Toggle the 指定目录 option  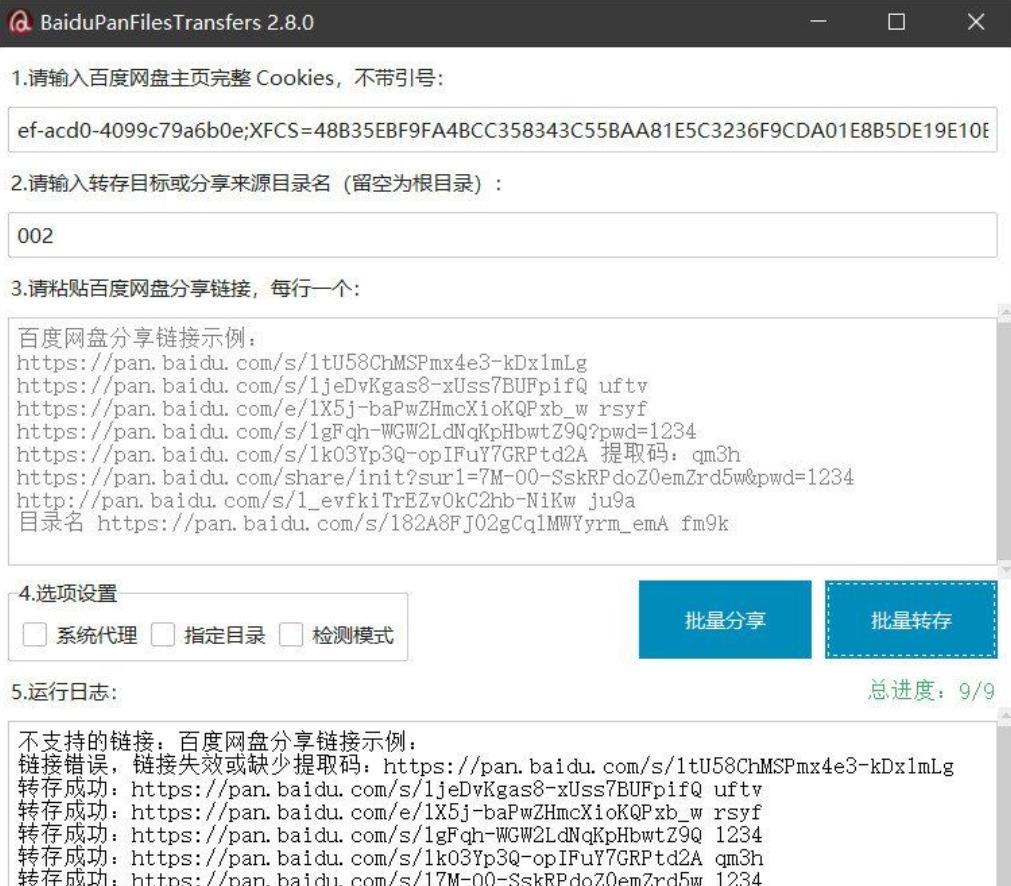(x=164, y=635)
